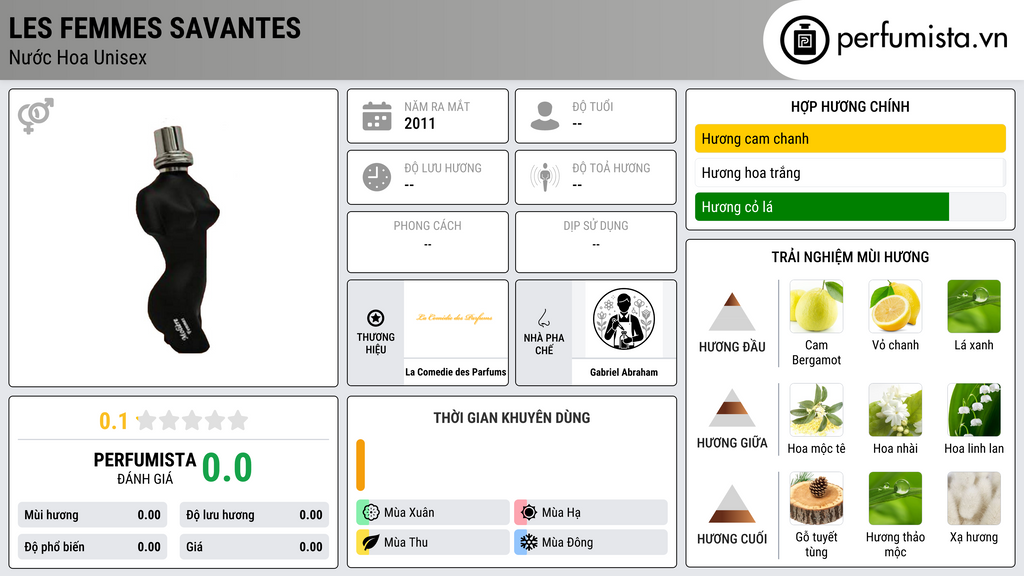This screenshot has width=1024, height=576.
Task: Click the green 0.0 Perfumista score
Action: 227,468
